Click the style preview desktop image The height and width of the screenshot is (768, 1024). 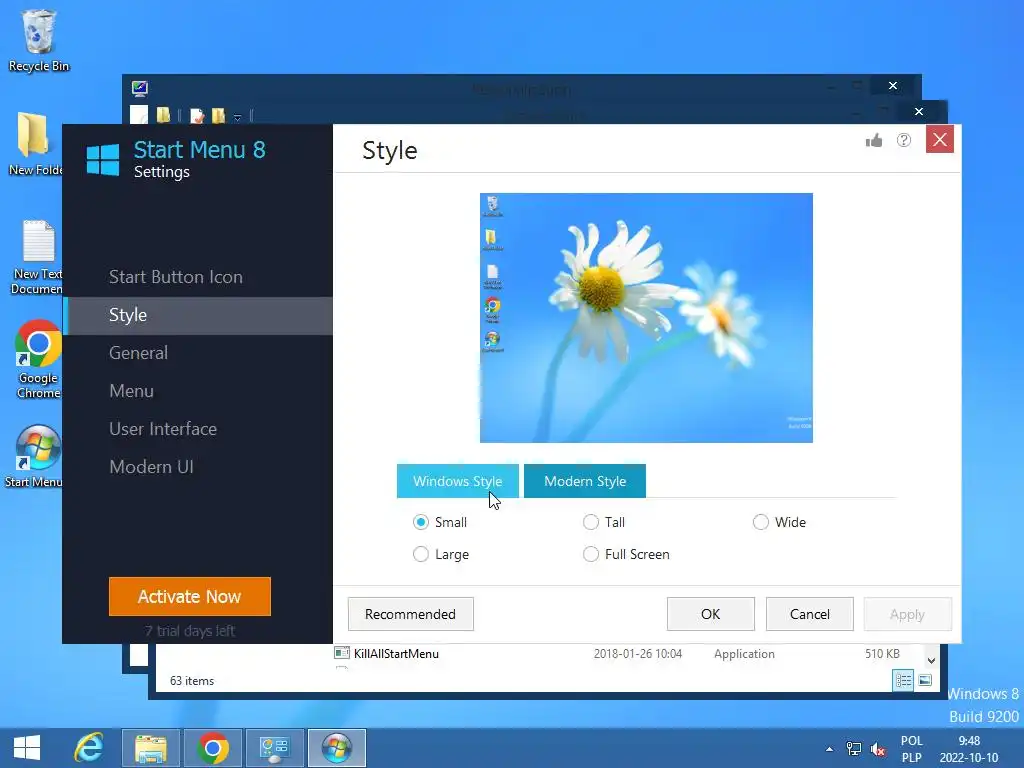647,318
